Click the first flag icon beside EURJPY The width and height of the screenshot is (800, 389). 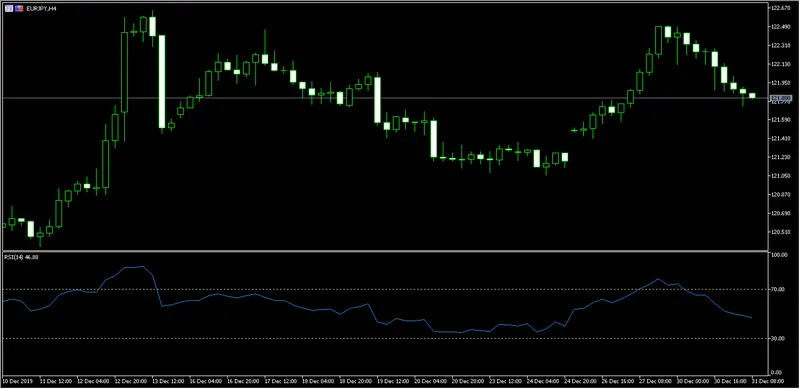click(9, 9)
